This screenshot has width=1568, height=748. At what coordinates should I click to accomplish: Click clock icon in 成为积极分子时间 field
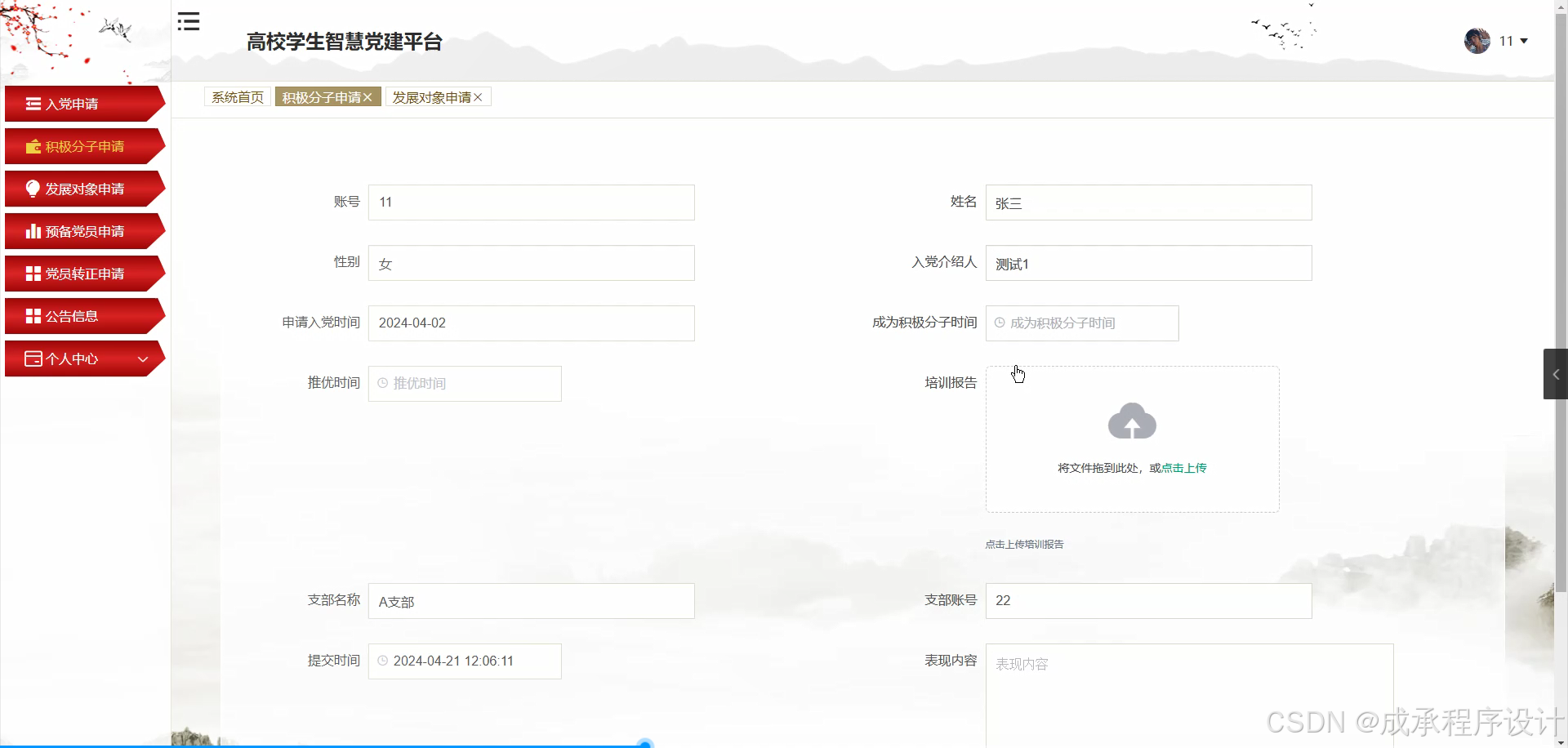(x=1000, y=323)
